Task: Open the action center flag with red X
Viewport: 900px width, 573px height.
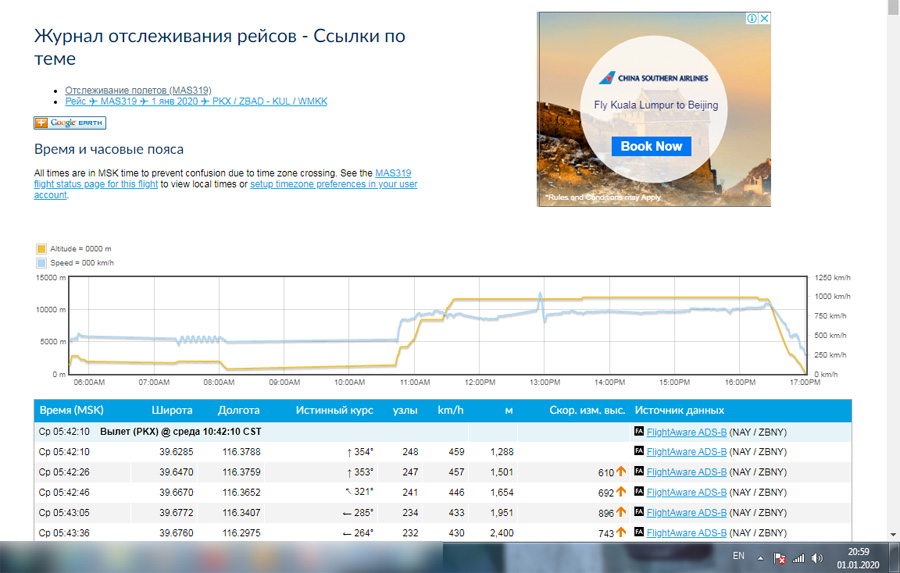Action: 779,557
